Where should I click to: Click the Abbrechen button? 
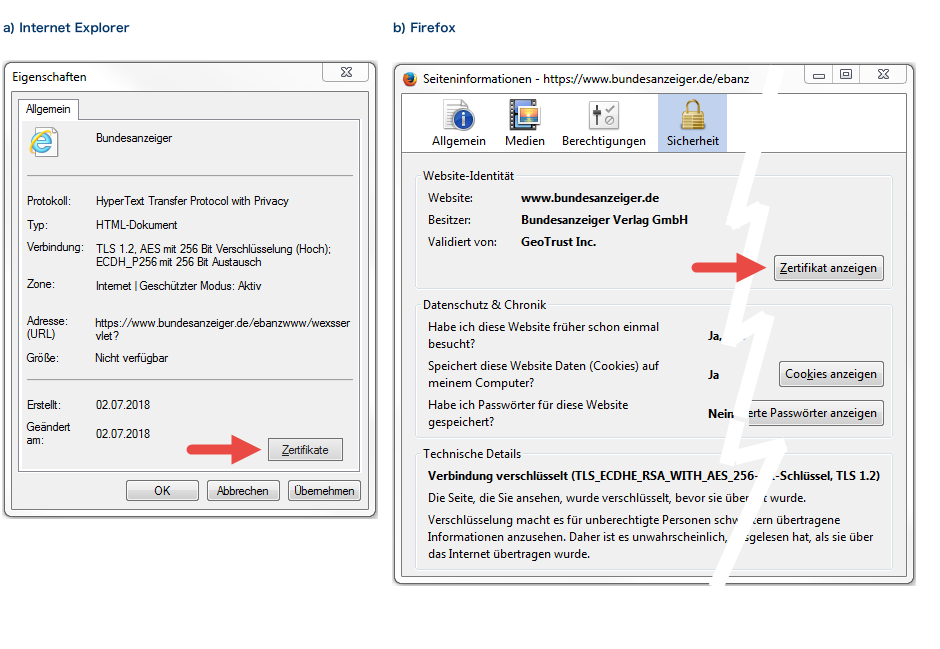click(243, 490)
